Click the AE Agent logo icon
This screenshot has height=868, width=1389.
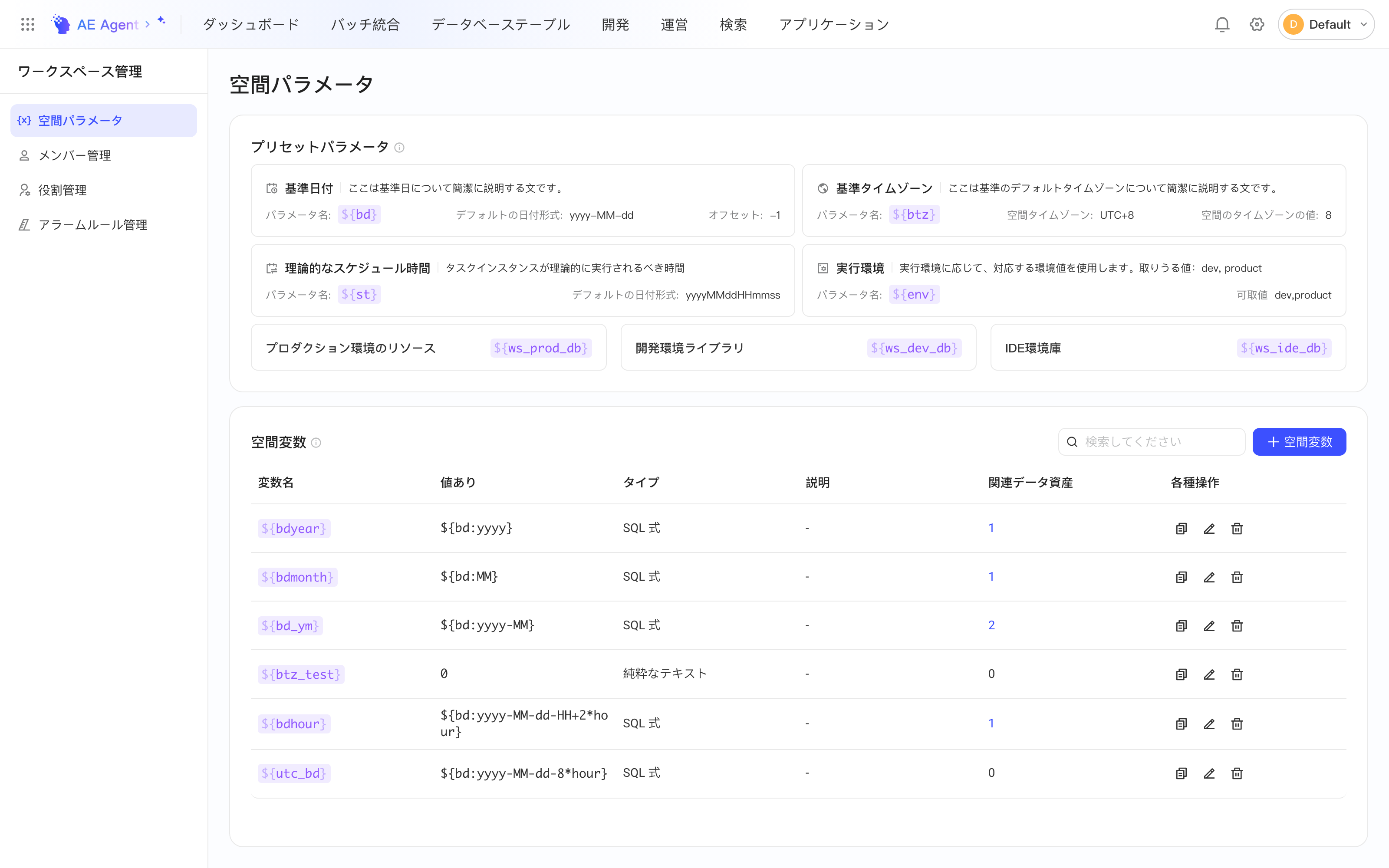pos(61,24)
